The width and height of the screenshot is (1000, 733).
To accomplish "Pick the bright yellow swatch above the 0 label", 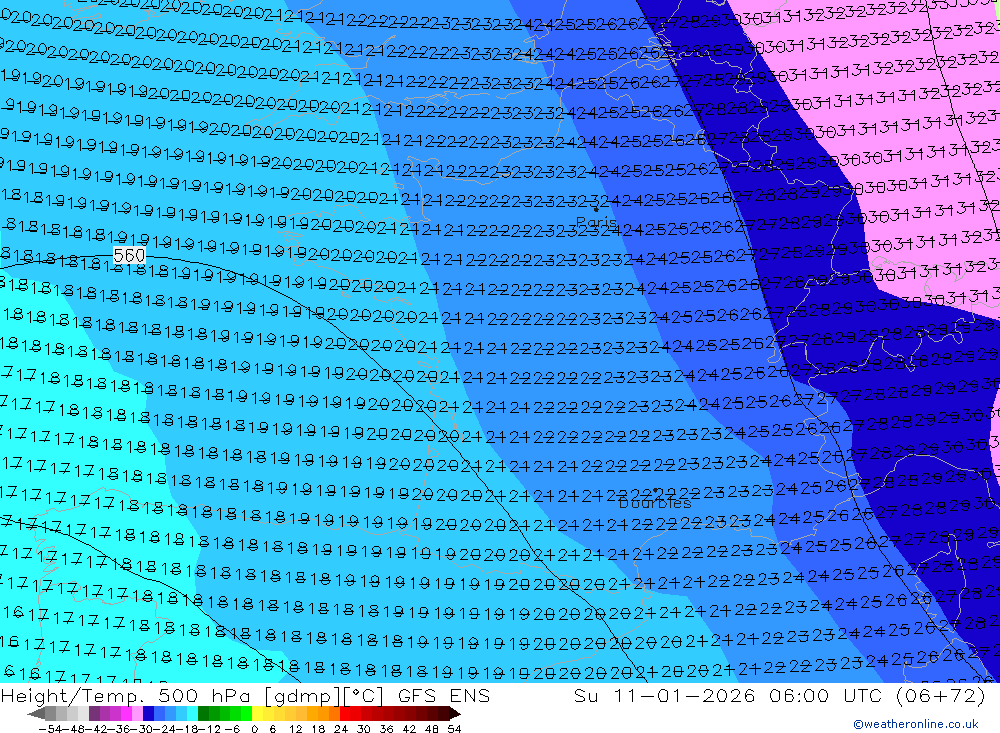I will (x=257, y=714).
